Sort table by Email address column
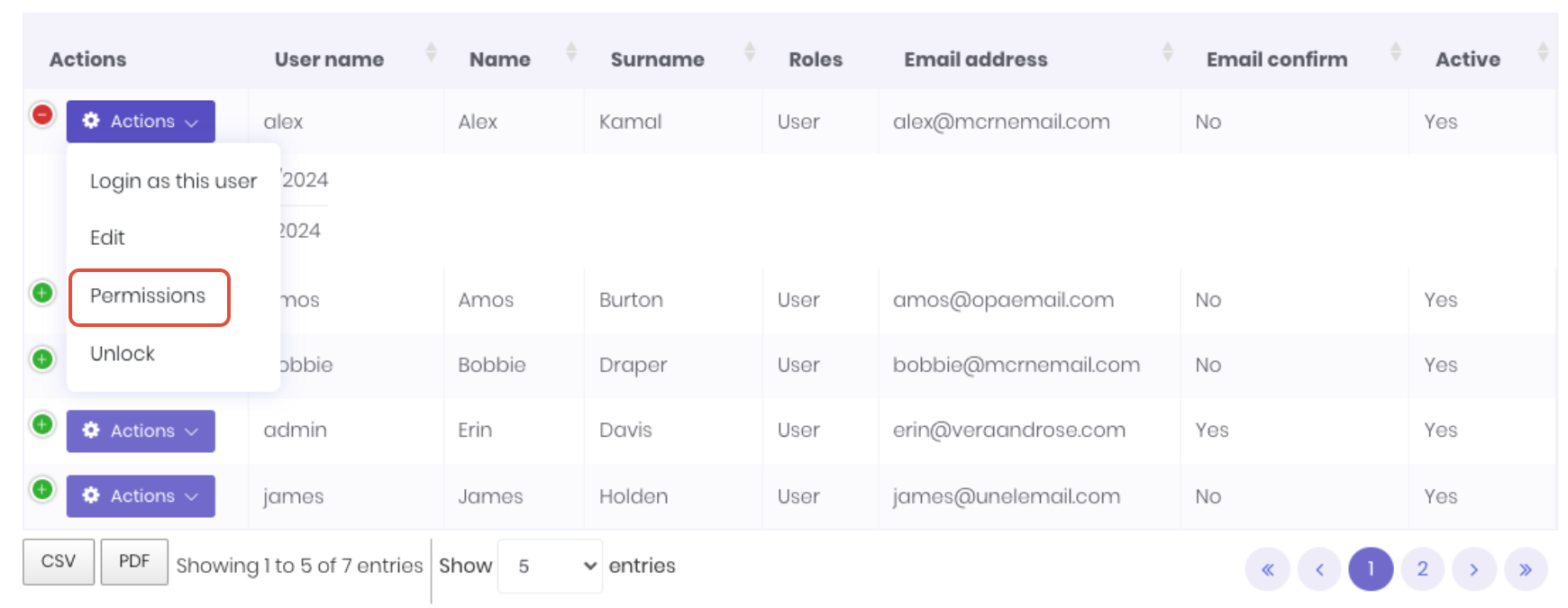Screen dimensions: 1568x608 (x=975, y=59)
